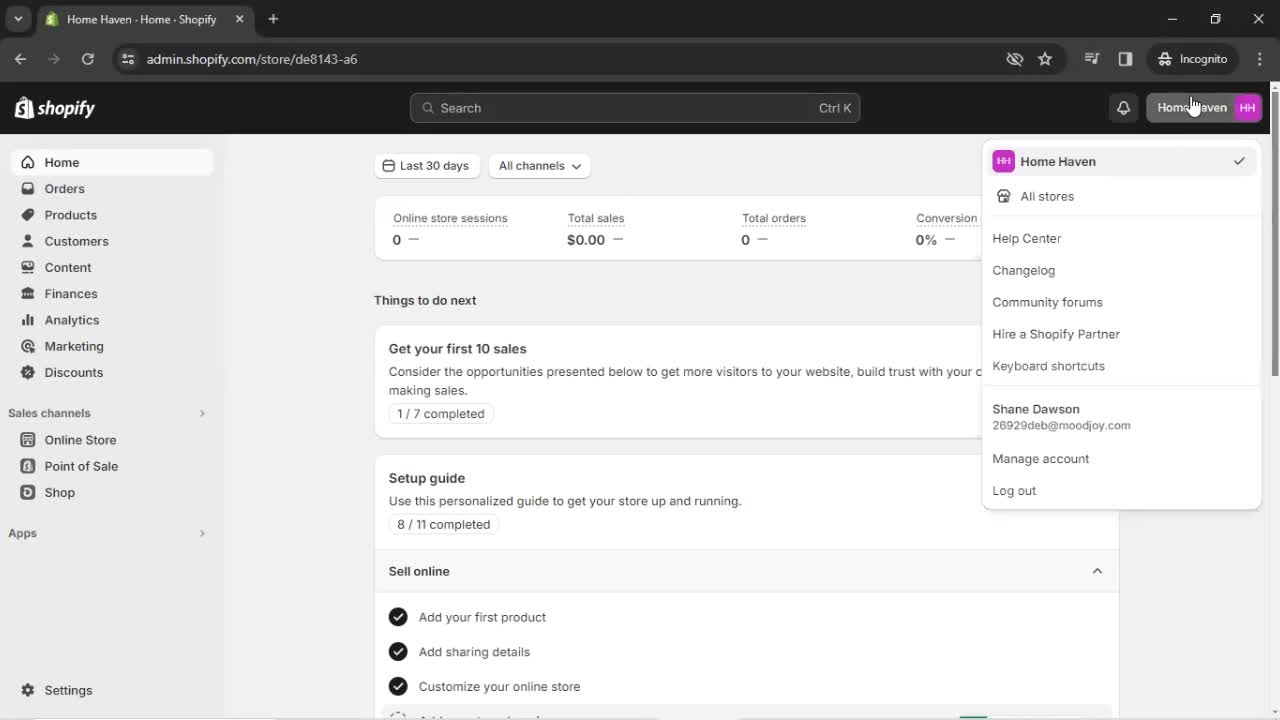Click the Online Store icon

tap(28, 440)
